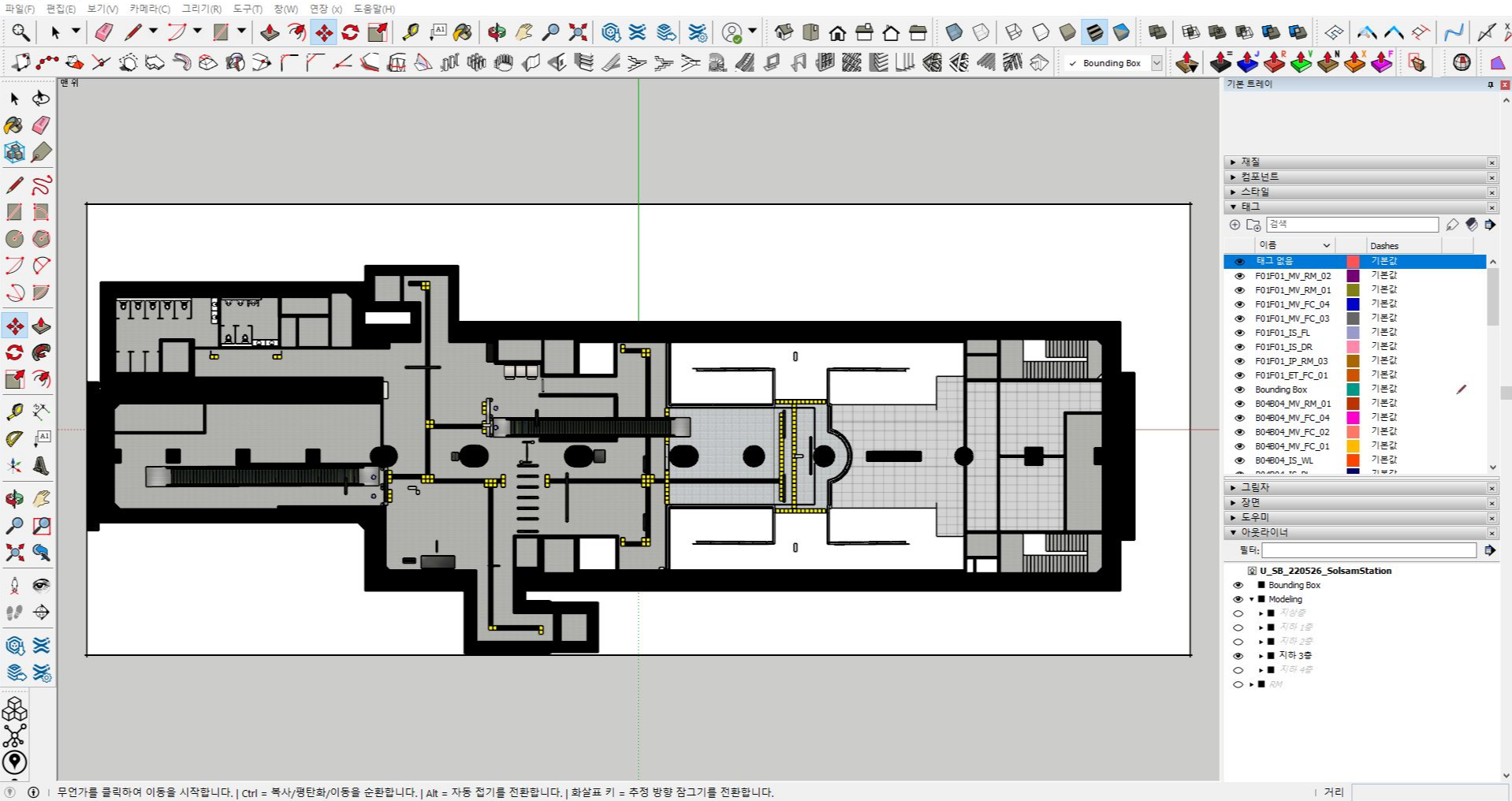1512x801 pixels.
Task: Select the Move tool in top toolbar
Action: tap(324, 32)
